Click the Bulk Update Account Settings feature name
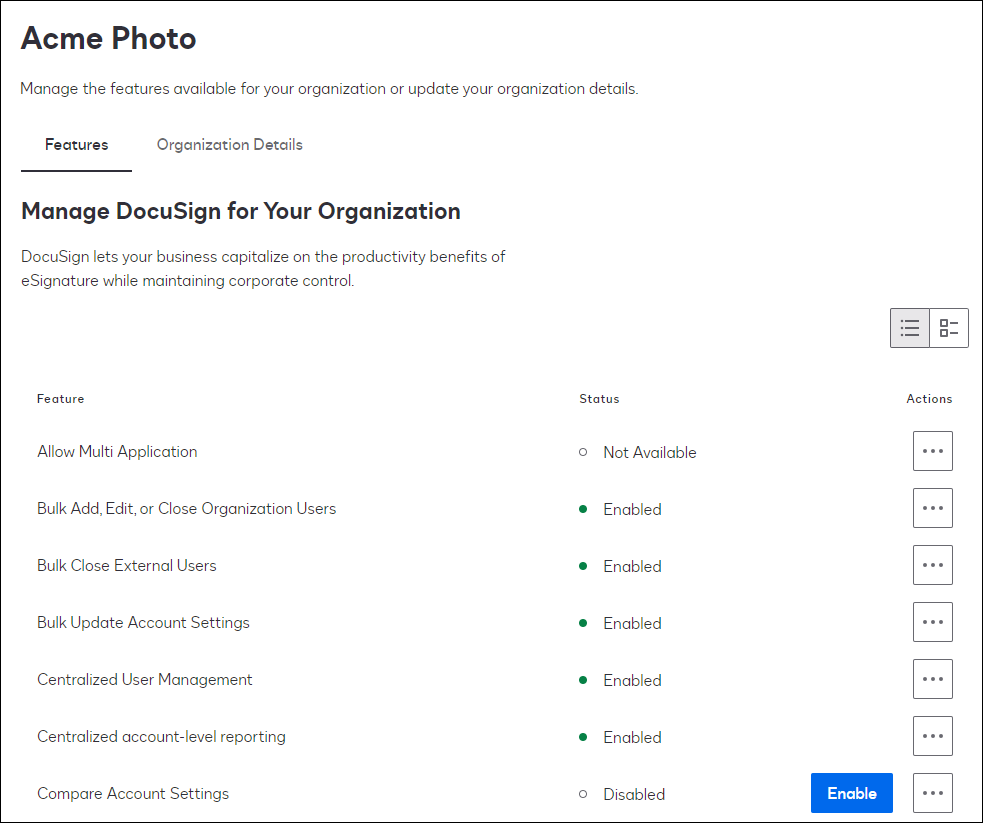The width and height of the screenshot is (983, 823). (143, 623)
